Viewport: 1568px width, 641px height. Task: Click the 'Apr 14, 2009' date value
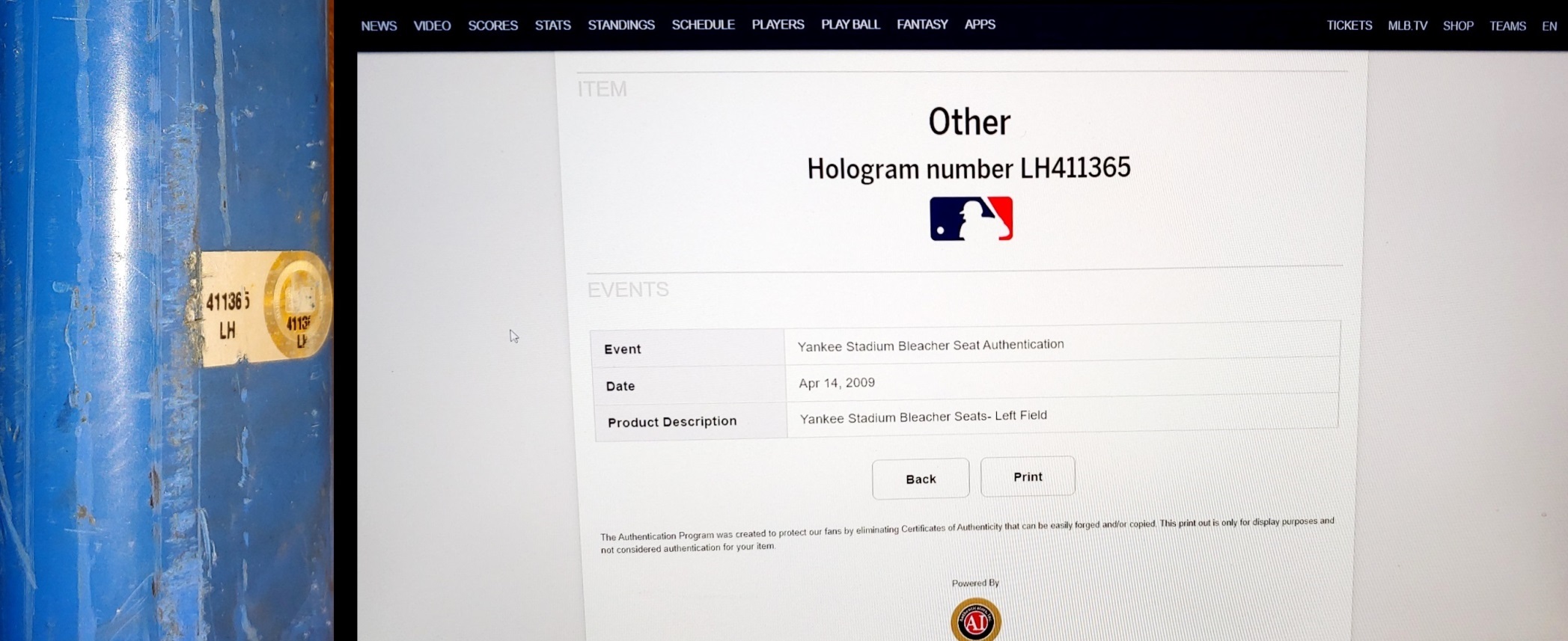837,383
